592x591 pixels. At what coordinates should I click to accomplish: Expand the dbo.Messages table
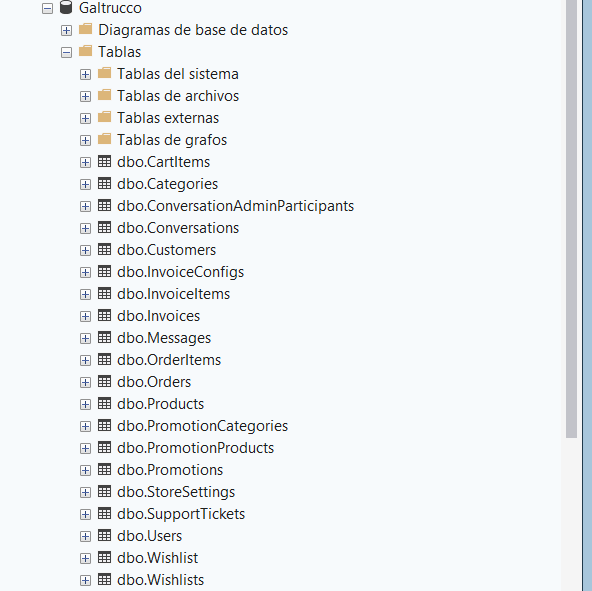coord(85,338)
